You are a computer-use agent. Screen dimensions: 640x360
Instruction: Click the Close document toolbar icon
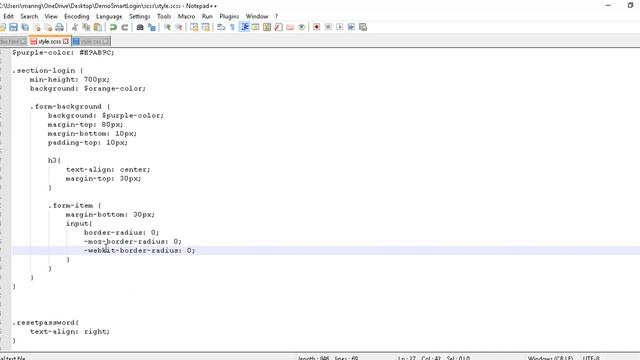(x=37, y=27)
